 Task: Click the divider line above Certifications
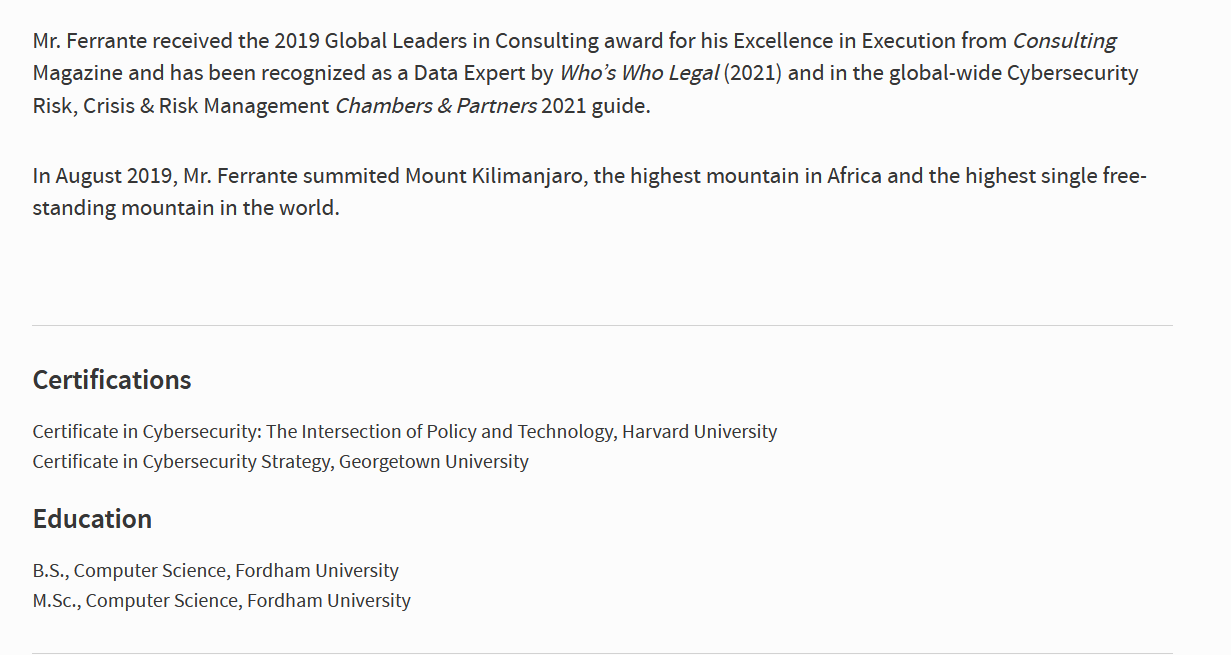(x=602, y=325)
